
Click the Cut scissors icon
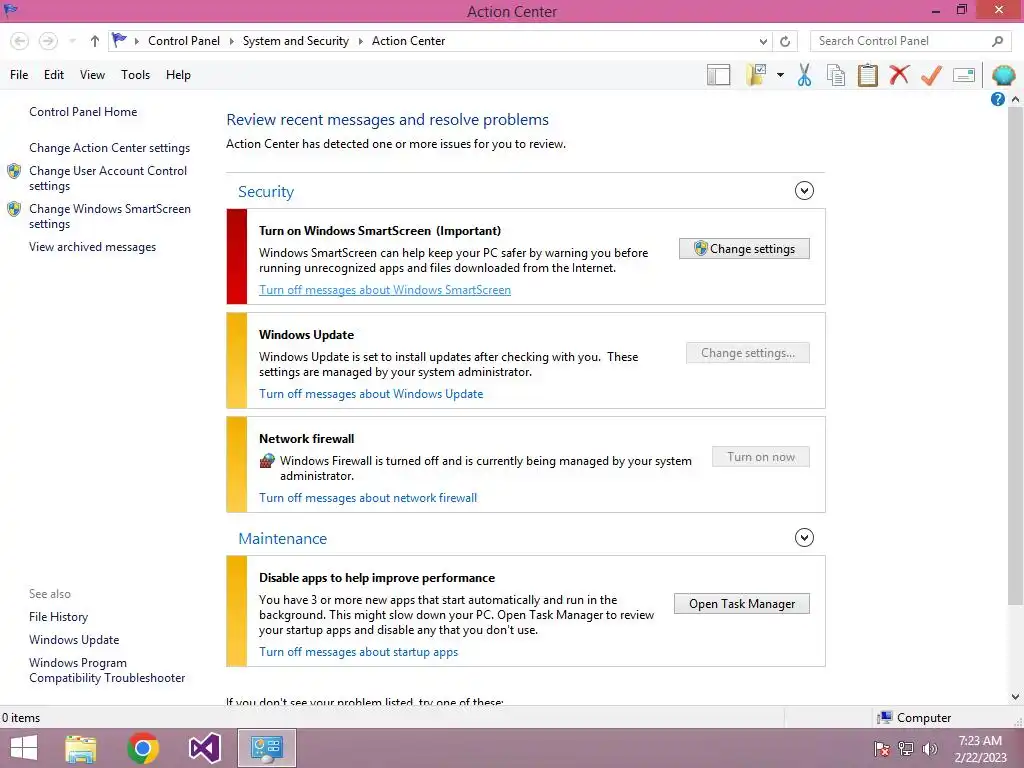point(805,75)
